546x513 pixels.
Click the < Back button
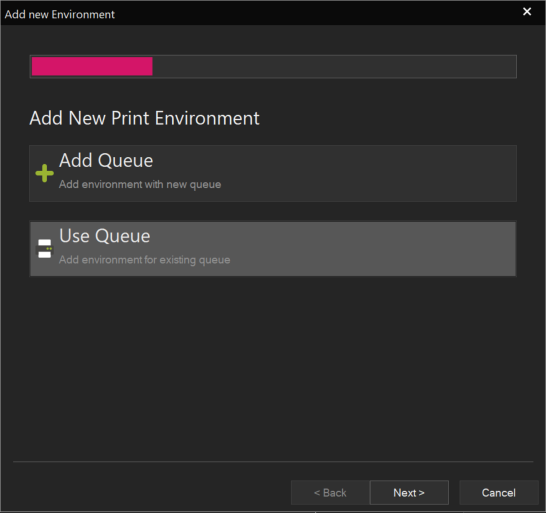330,492
